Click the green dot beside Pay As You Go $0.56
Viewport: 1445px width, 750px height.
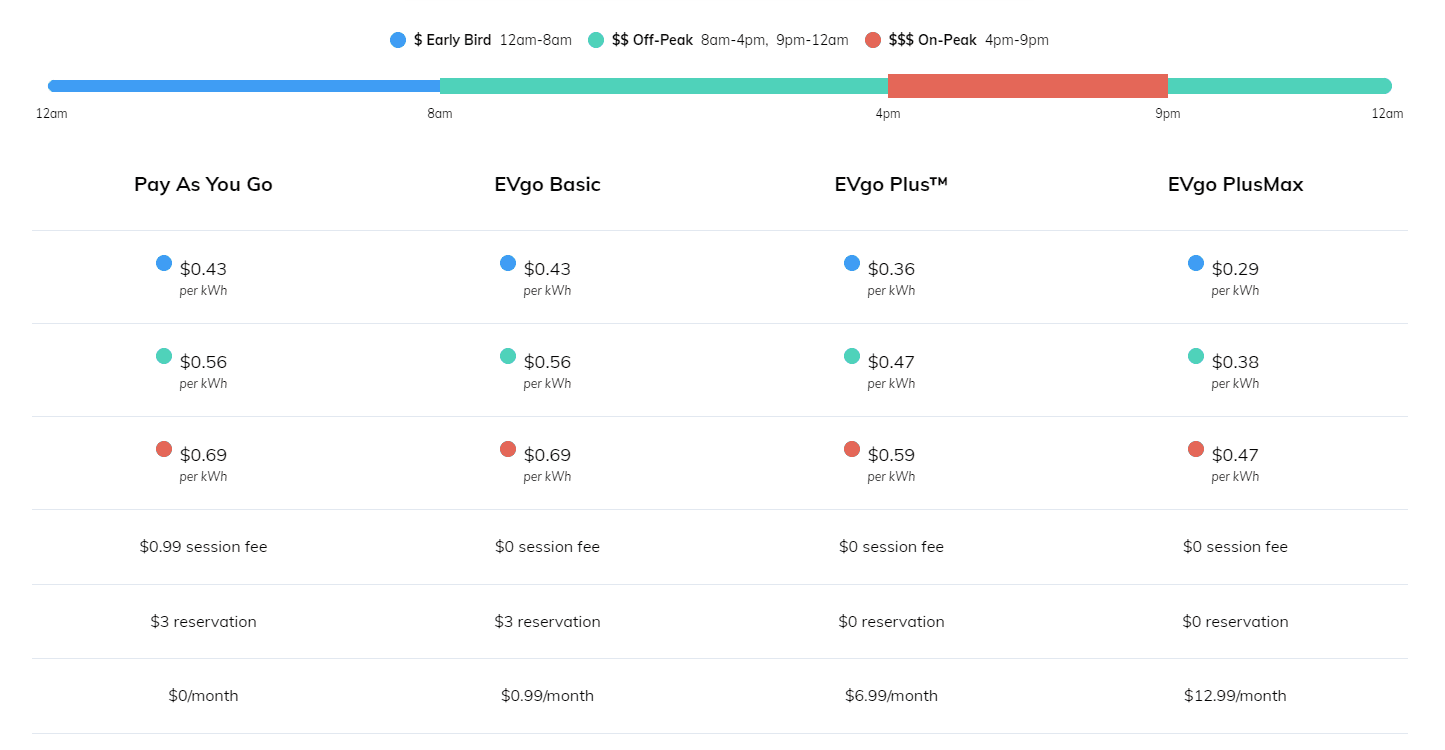pyautogui.click(x=164, y=356)
